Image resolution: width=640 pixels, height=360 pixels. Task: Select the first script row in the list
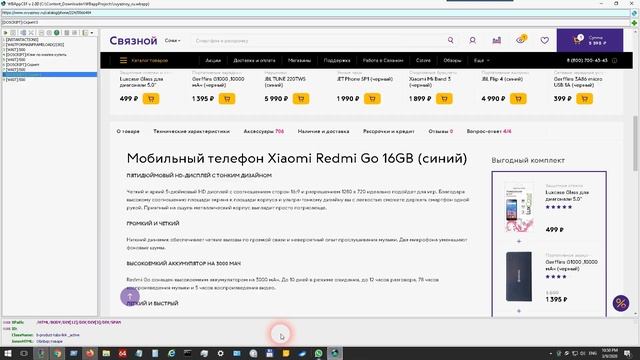coord(50,40)
